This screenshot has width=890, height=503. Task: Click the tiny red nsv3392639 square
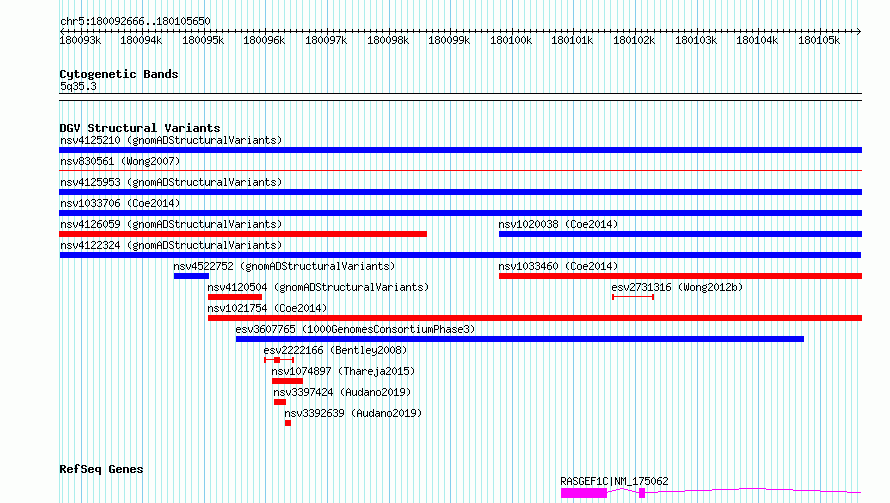point(288,423)
